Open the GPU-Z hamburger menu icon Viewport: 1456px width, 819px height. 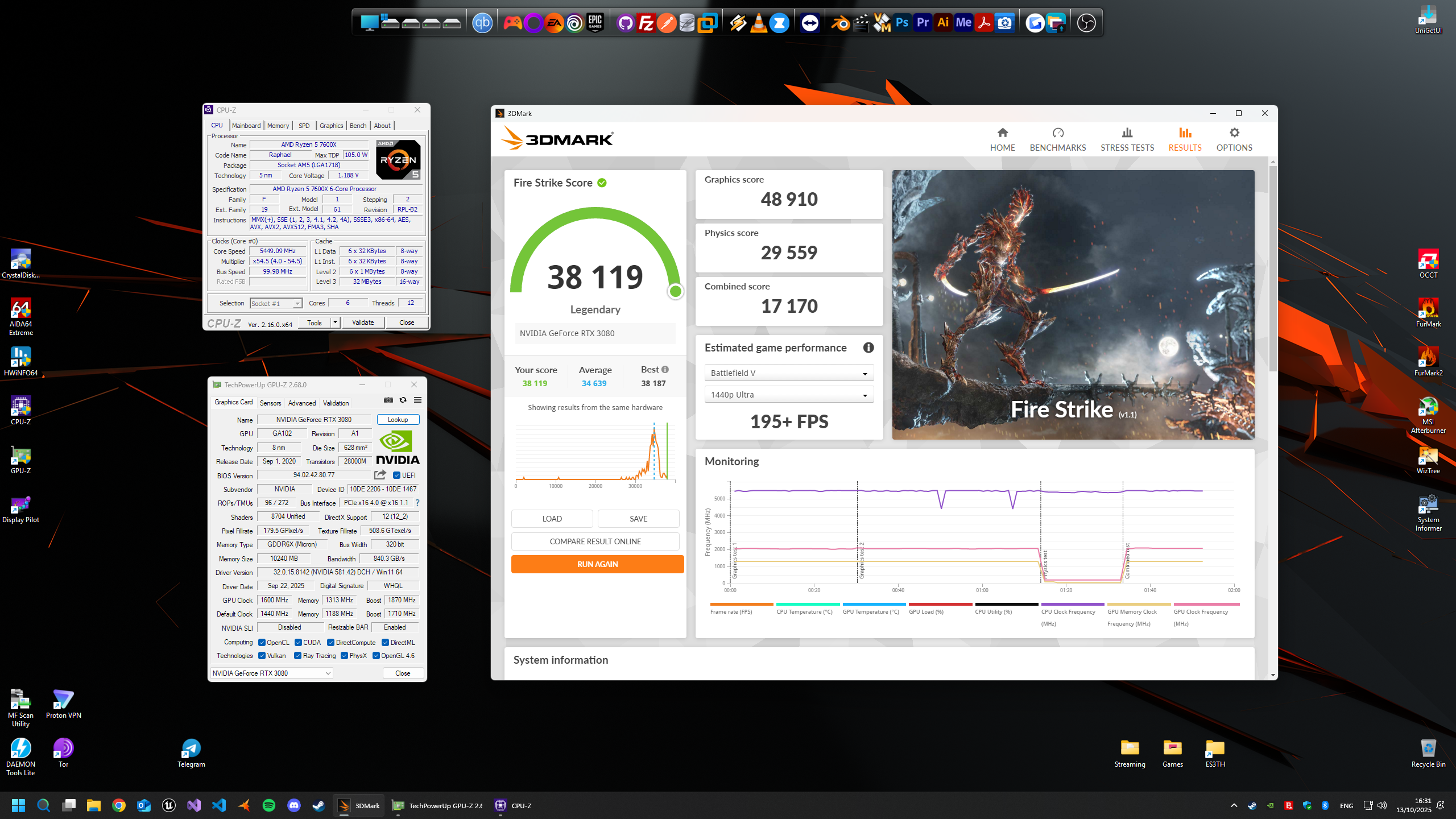417,400
